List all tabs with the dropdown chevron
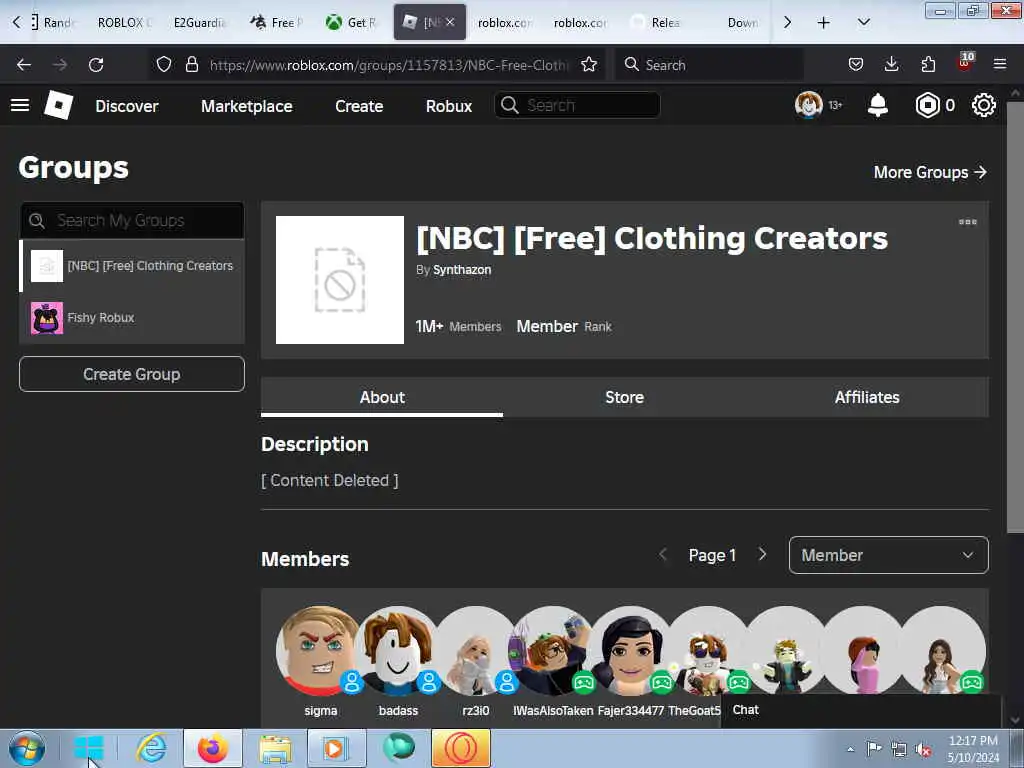This screenshot has width=1024, height=768. coord(863,22)
